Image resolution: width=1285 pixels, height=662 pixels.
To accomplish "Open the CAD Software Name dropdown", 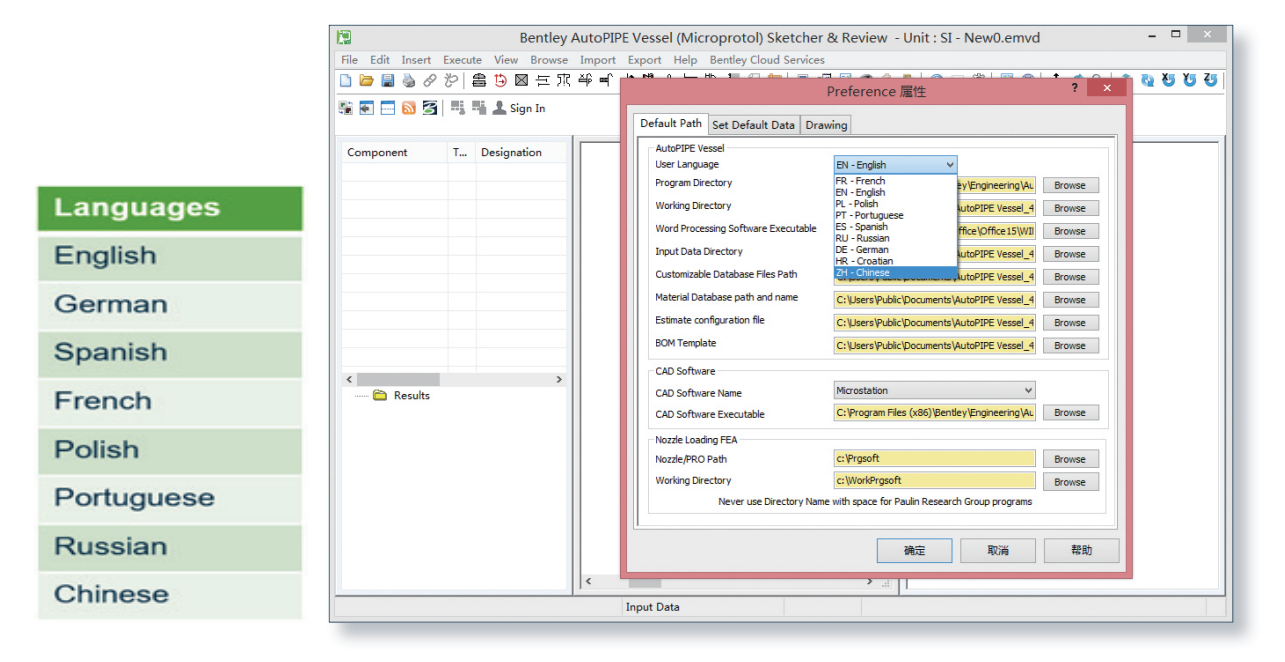I will (x=935, y=390).
